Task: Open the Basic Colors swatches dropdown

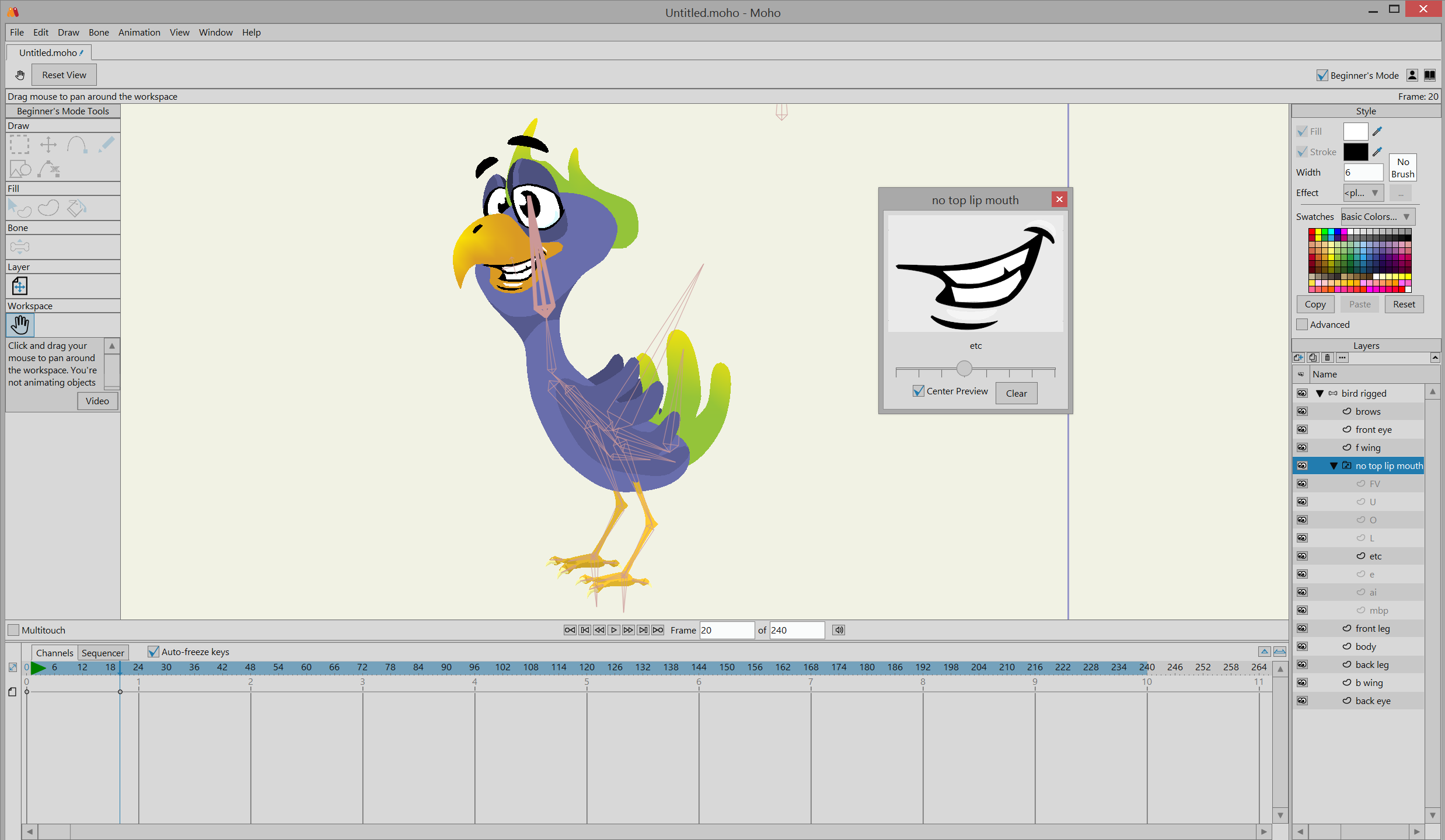Action: point(1377,217)
